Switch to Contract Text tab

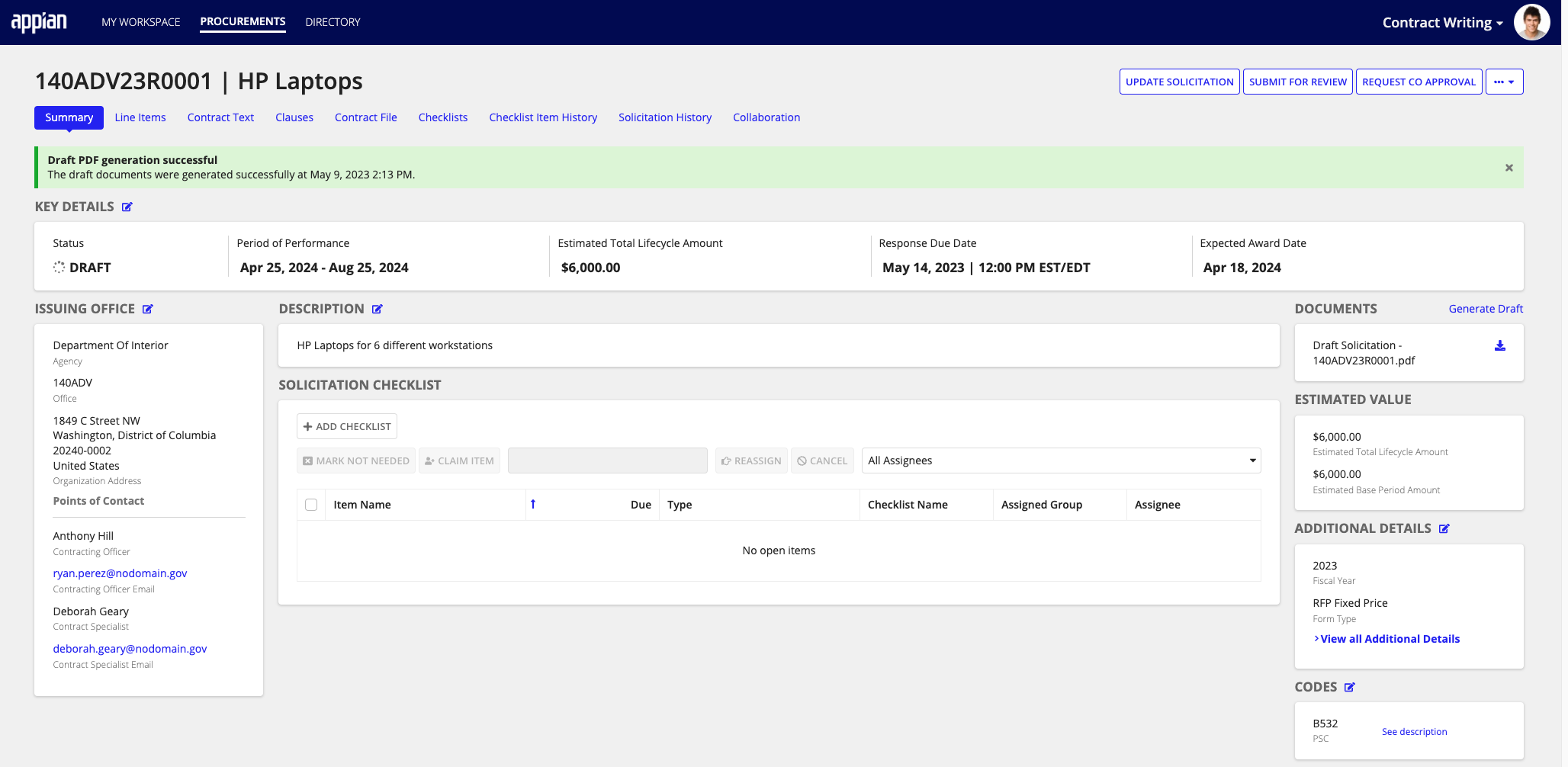(x=220, y=117)
